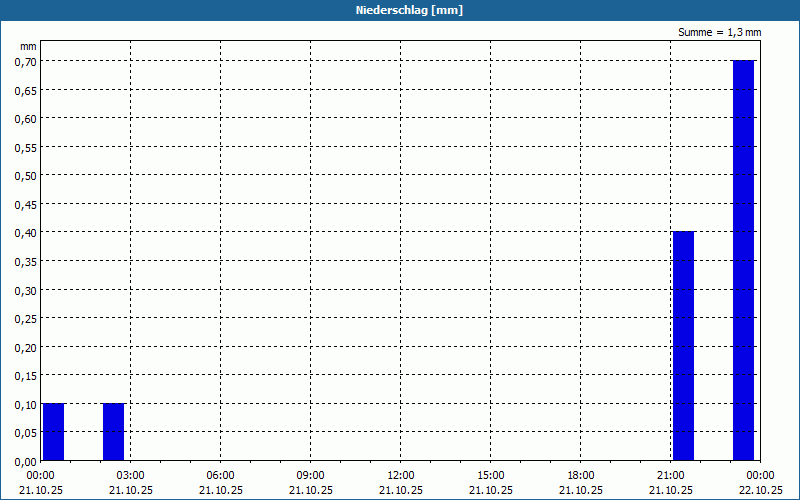Viewport: 800px width, 500px height.
Task: Click the 0,70 y-axis label
Action: [26, 61]
